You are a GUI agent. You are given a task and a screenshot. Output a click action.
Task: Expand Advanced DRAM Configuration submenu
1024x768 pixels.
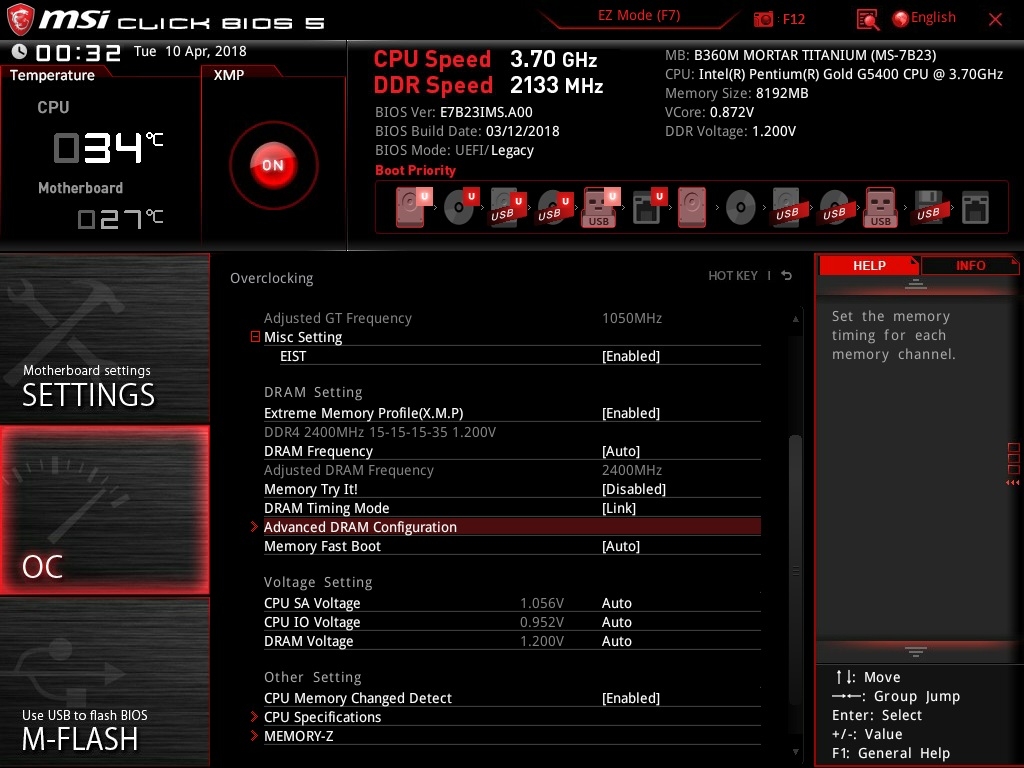point(512,526)
